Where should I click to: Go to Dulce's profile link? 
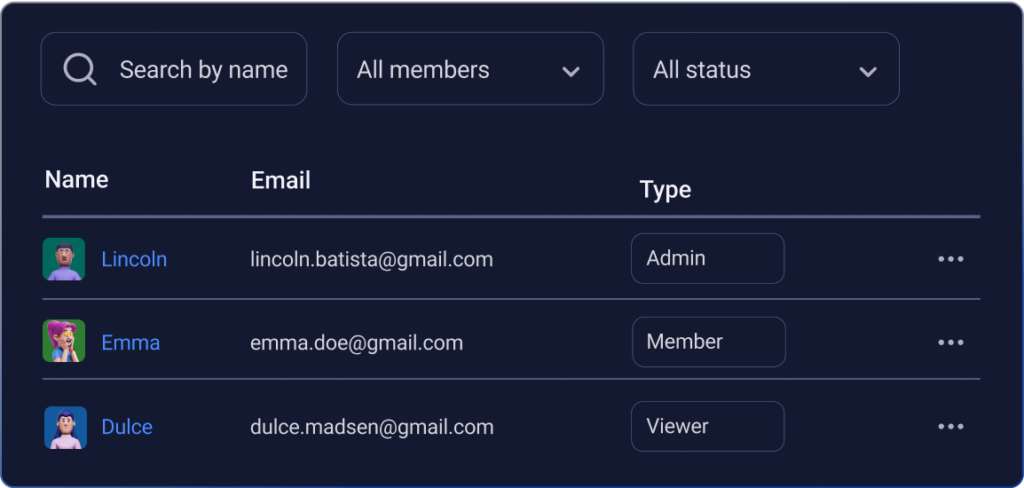[x=127, y=427]
